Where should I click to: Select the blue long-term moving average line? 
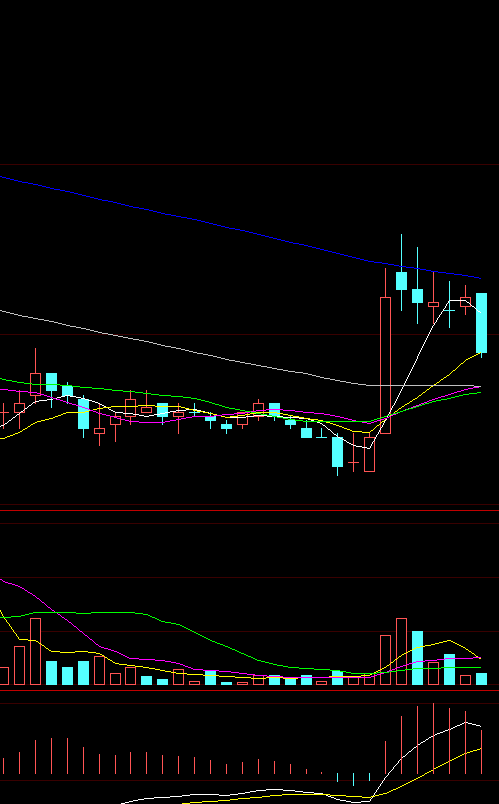click(x=241, y=228)
